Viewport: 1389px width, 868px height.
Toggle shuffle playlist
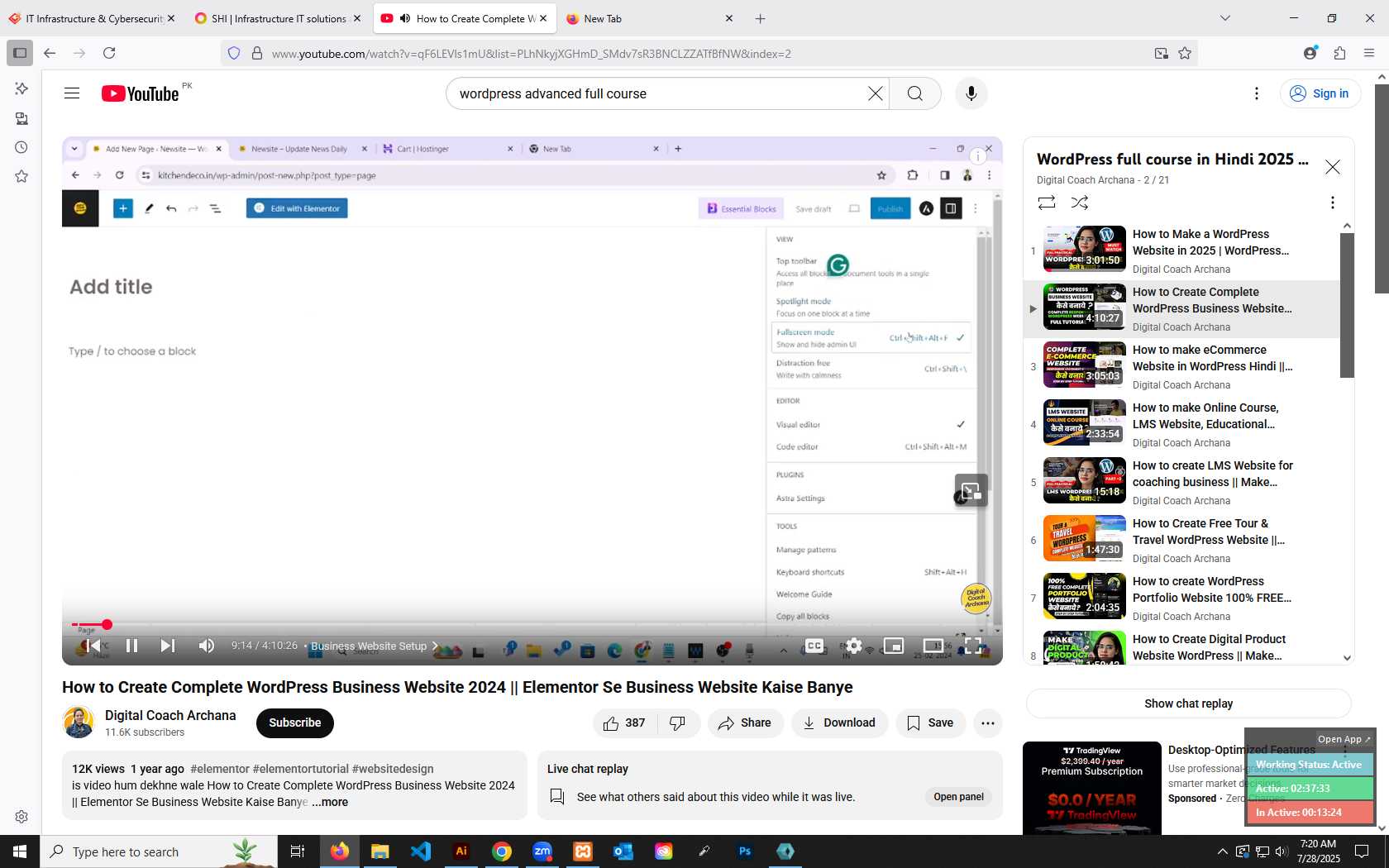pyautogui.click(x=1080, y=203)
